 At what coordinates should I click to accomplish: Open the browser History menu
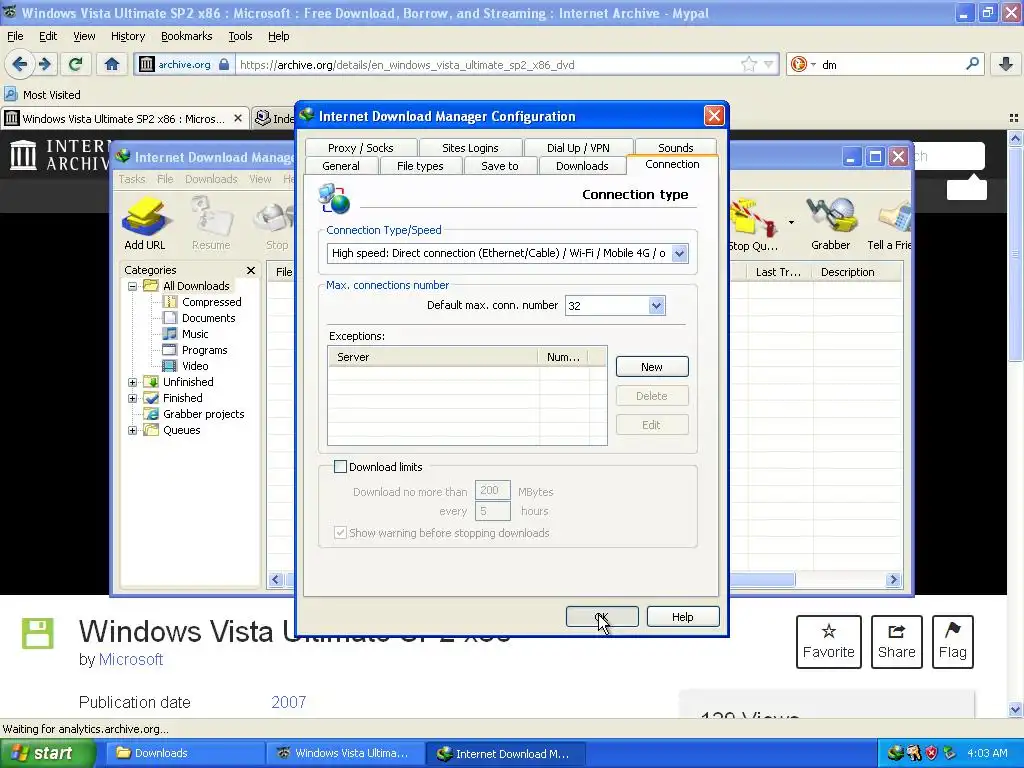127,36
